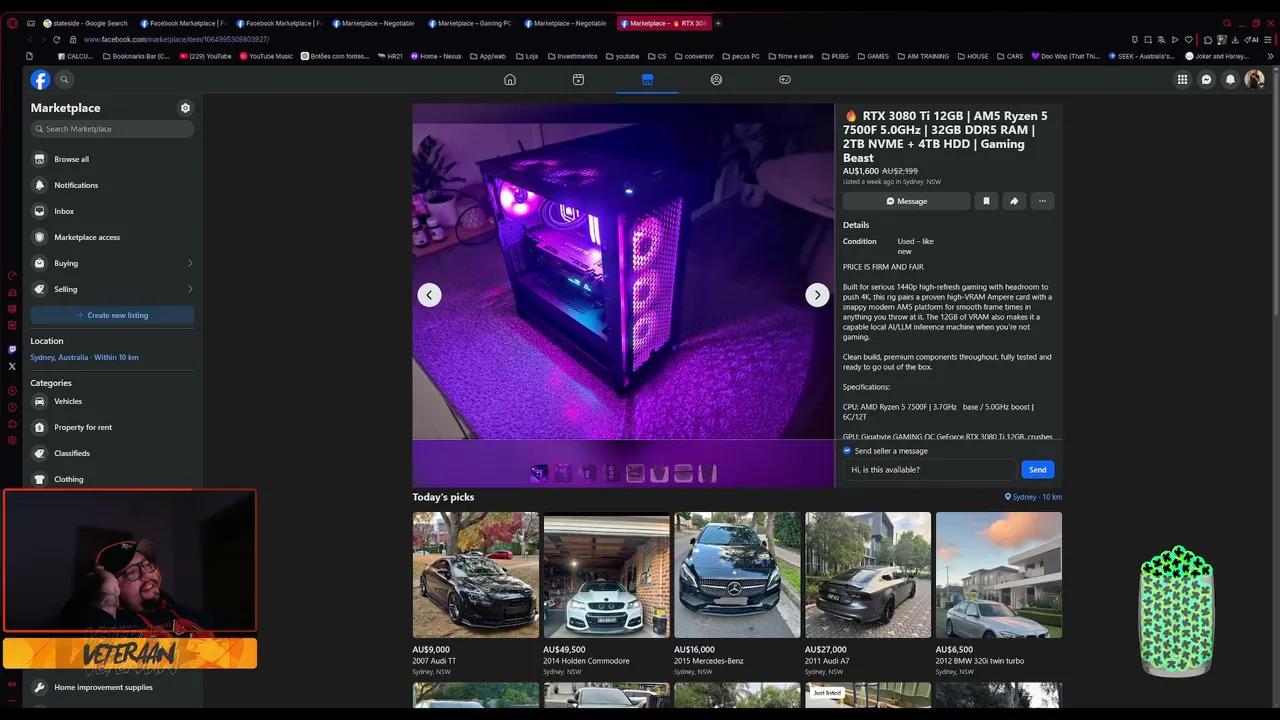Open the Marketplace settings gear
This screenshot has height=720, width=1280.
[185, 108]
